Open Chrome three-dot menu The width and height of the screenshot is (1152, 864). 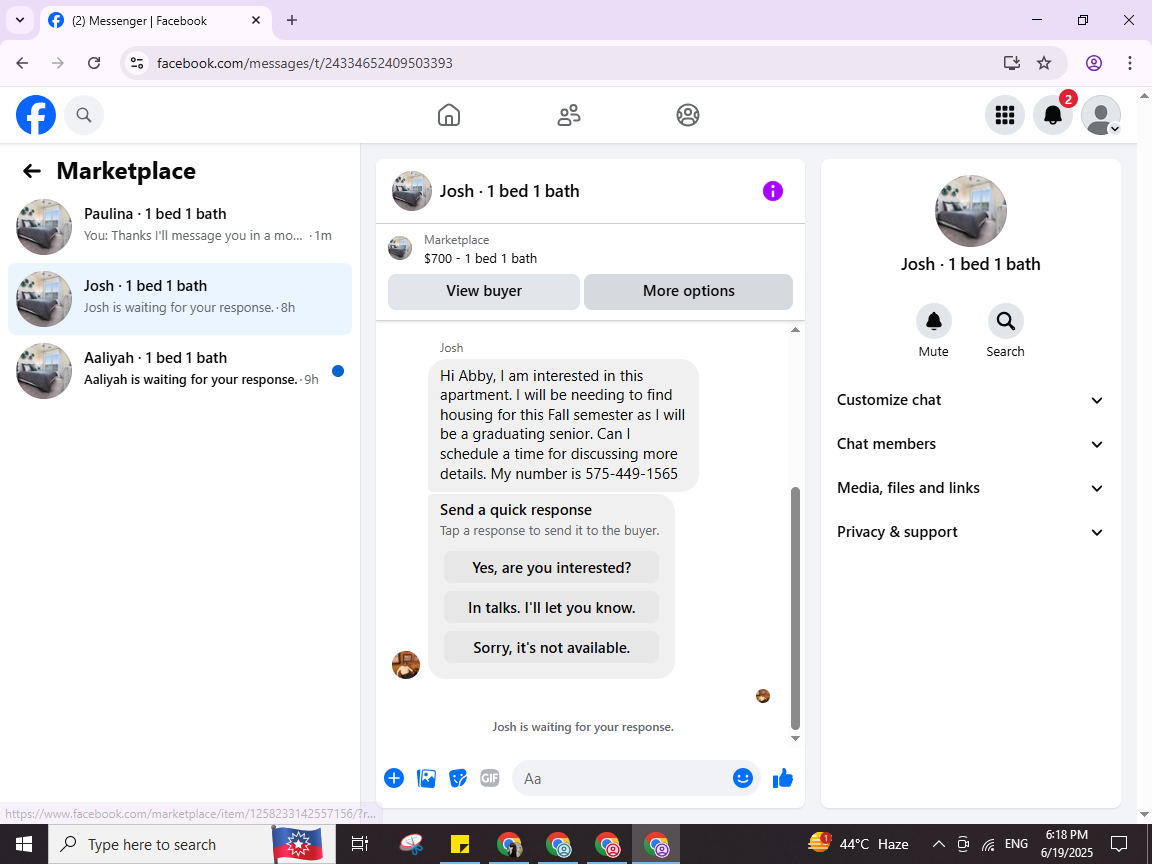[x=1130, y=63]
